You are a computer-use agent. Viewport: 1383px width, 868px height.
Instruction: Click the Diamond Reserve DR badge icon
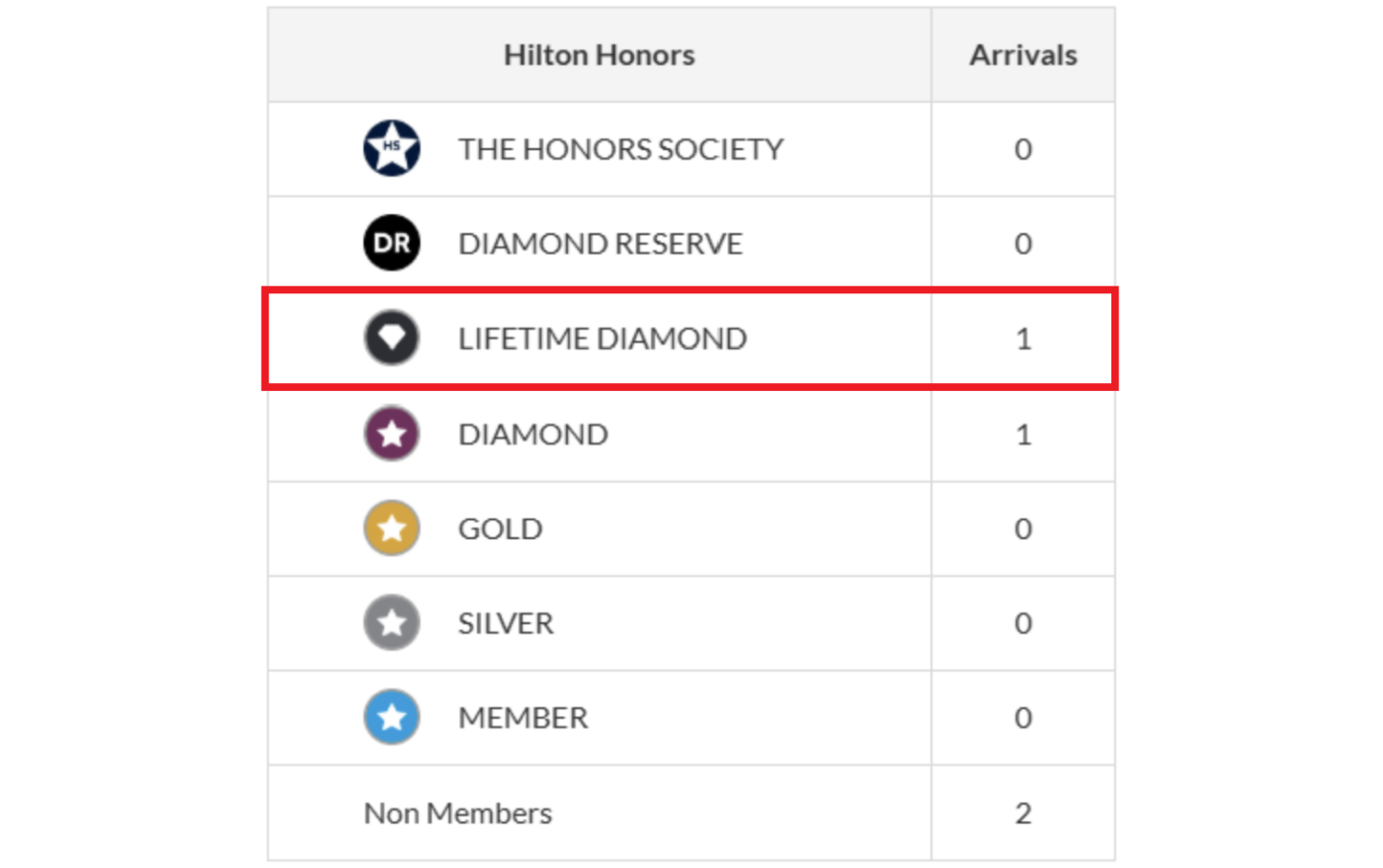click(x=392, y=243)
